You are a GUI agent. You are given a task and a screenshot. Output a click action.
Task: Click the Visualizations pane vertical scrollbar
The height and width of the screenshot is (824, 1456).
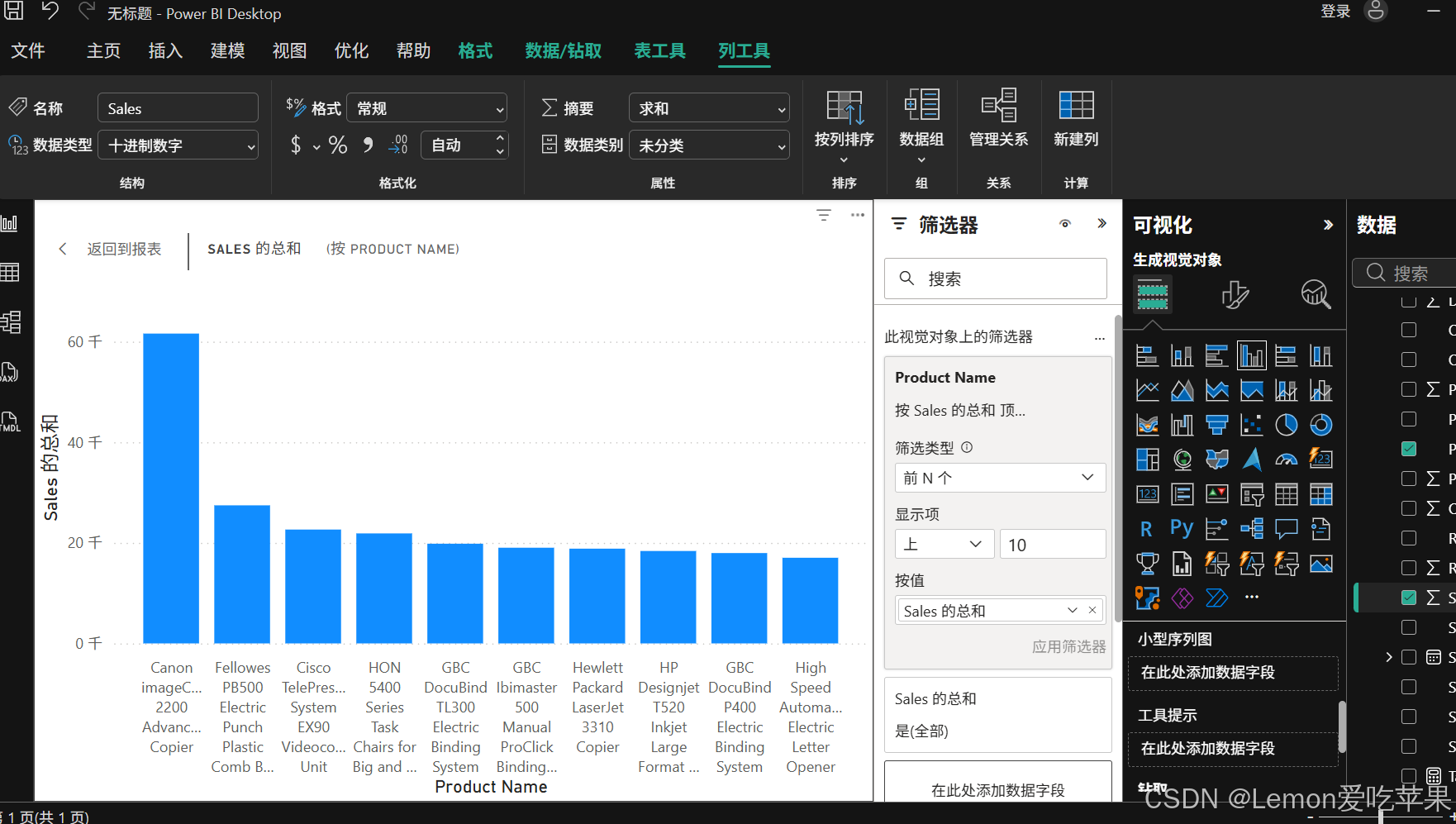(1342, 726)
